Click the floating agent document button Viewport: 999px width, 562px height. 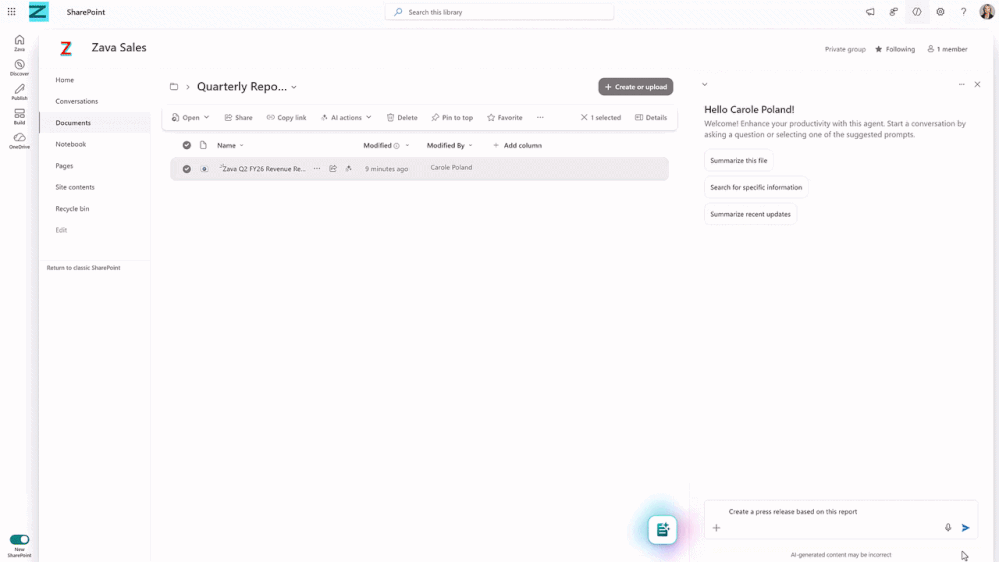point(662,530)
